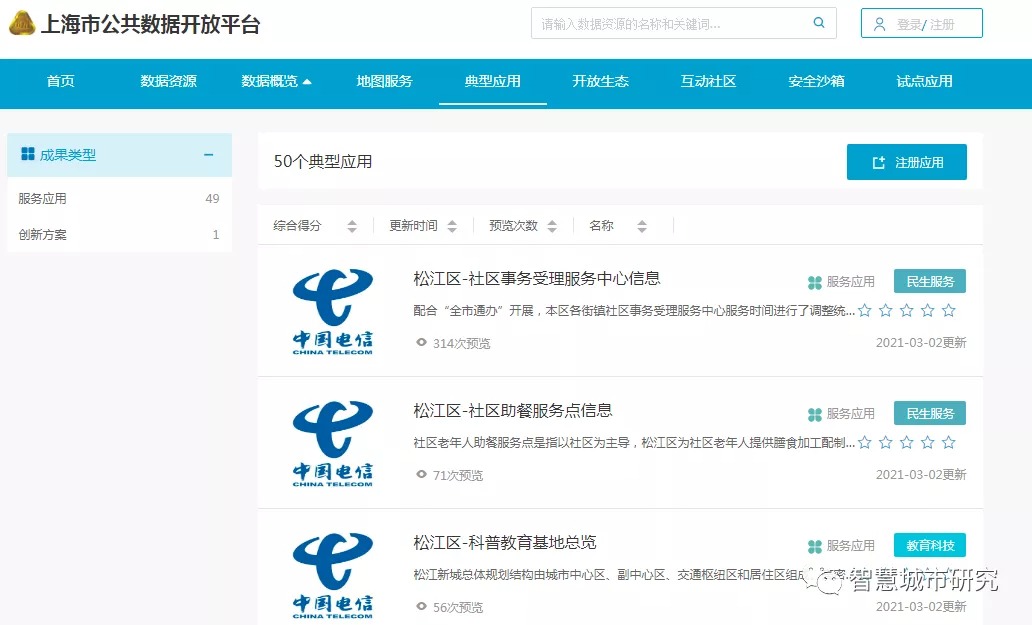Viewport: 1032px width, 625px height.
Task: Sort results by 综合得分 arrows
Action: (x=352, y=226)
